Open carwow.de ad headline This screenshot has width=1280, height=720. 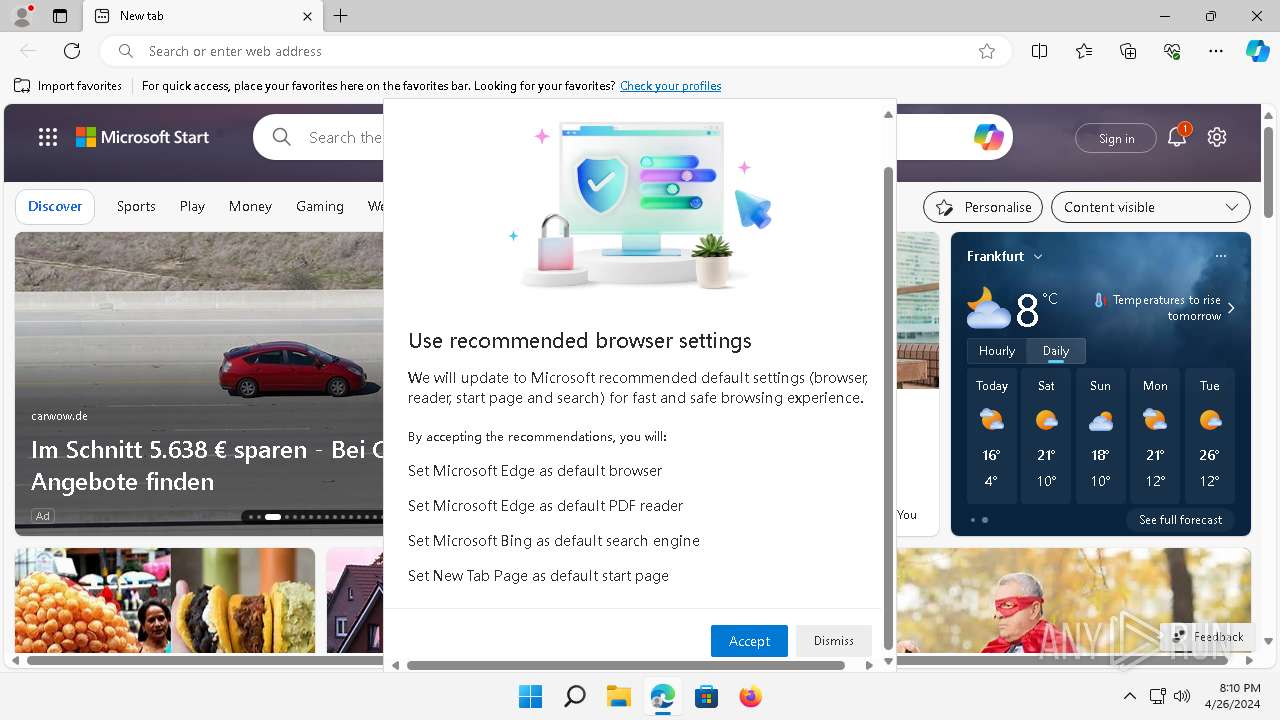[x=207, y=465]
